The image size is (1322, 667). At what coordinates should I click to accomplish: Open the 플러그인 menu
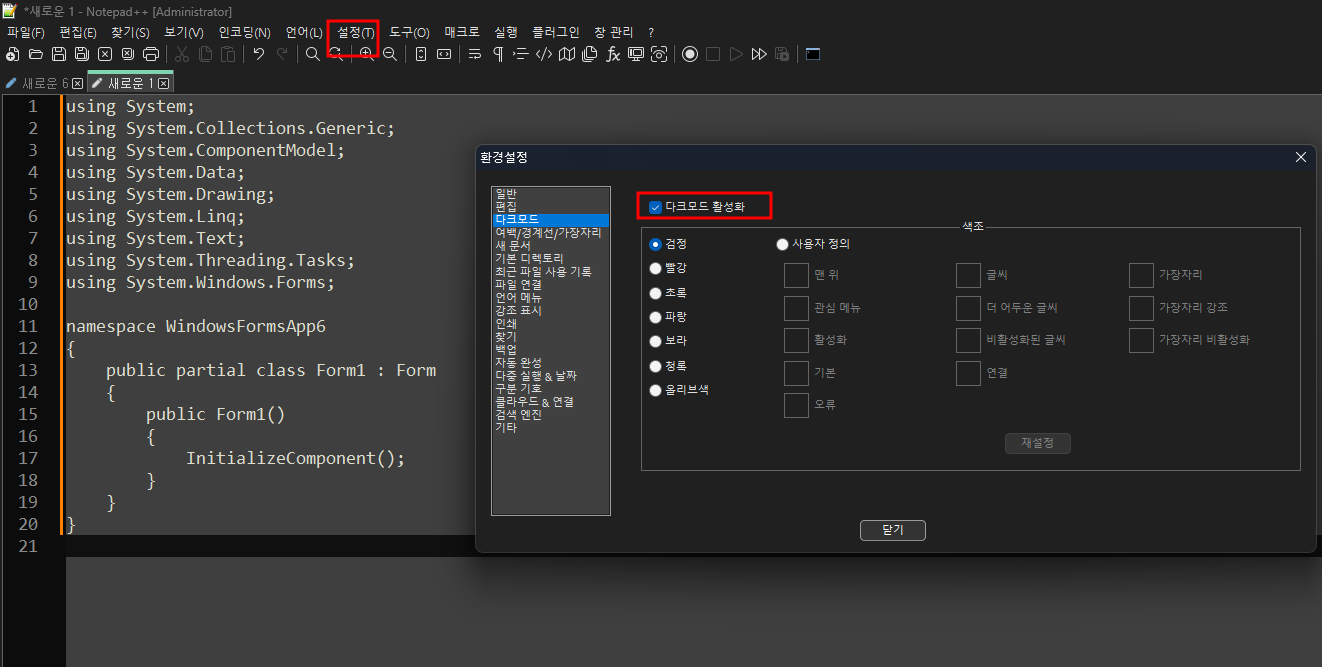click(x=556, y=32)
